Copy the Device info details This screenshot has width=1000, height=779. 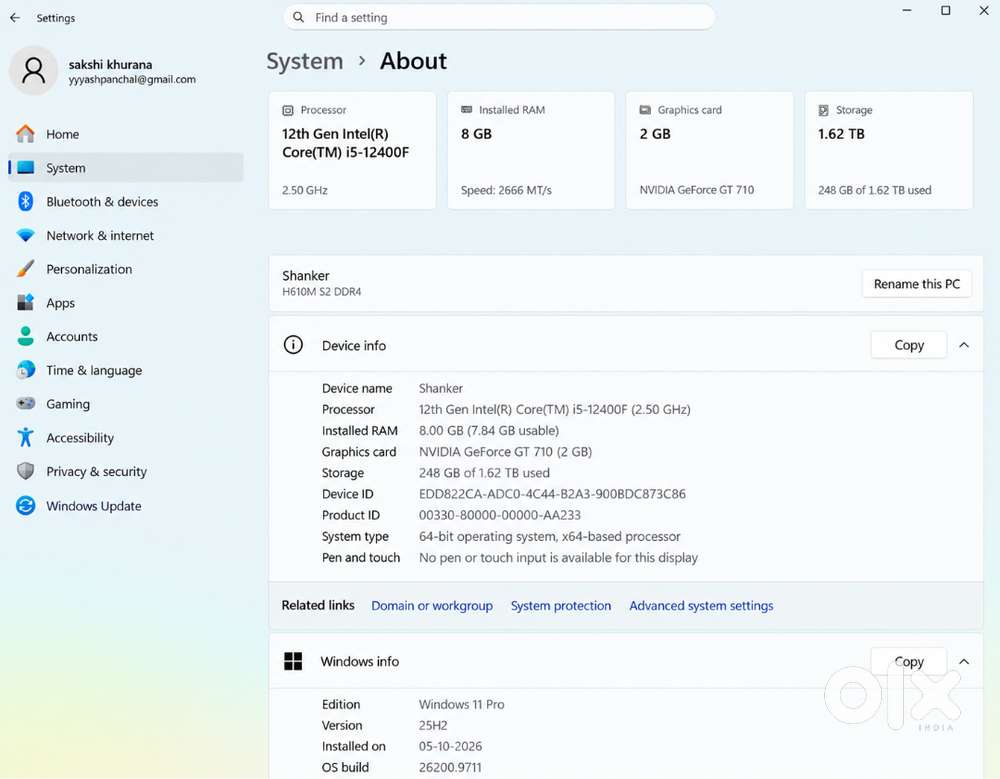909,345
